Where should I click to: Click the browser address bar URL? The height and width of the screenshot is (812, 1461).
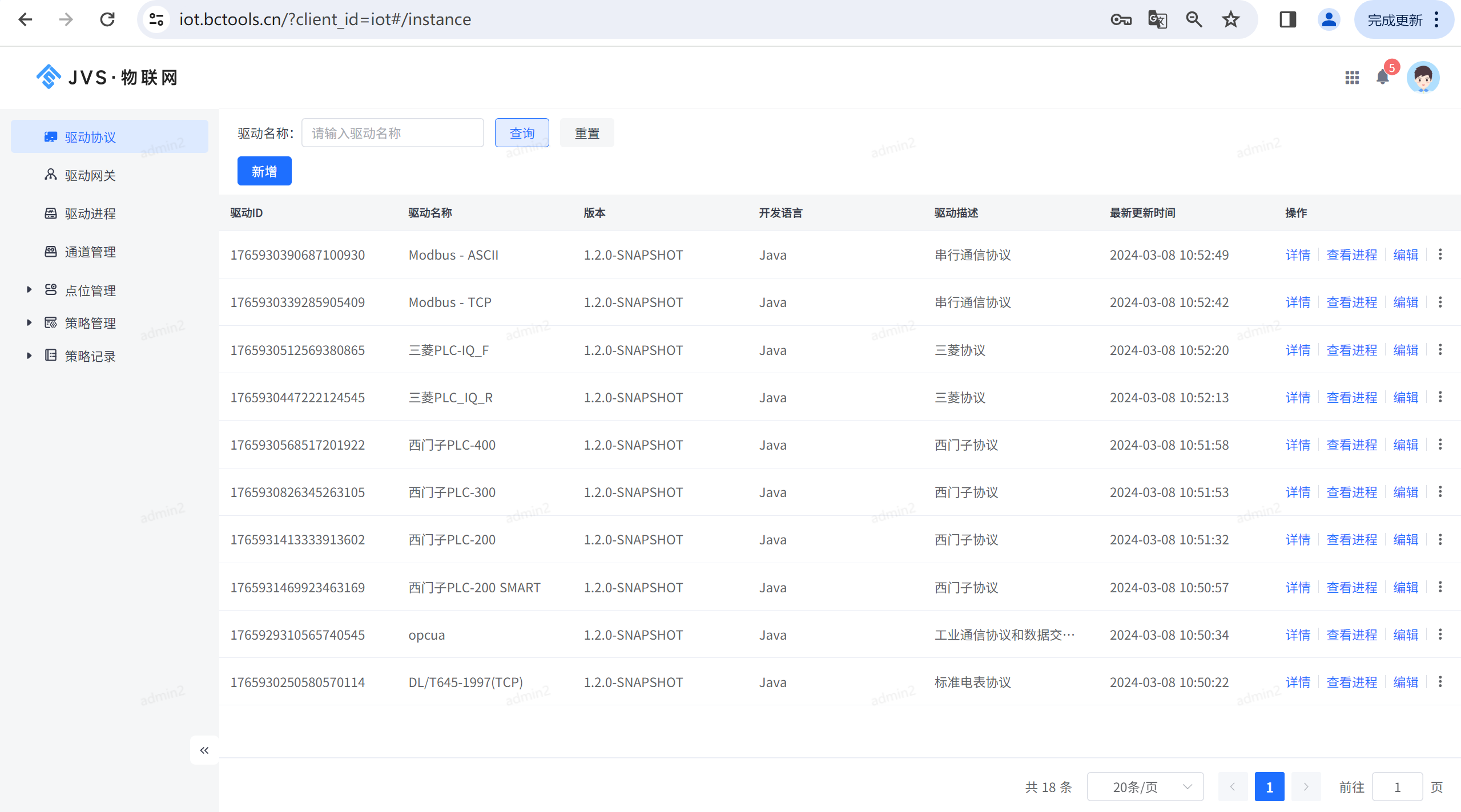coord(325,19)
